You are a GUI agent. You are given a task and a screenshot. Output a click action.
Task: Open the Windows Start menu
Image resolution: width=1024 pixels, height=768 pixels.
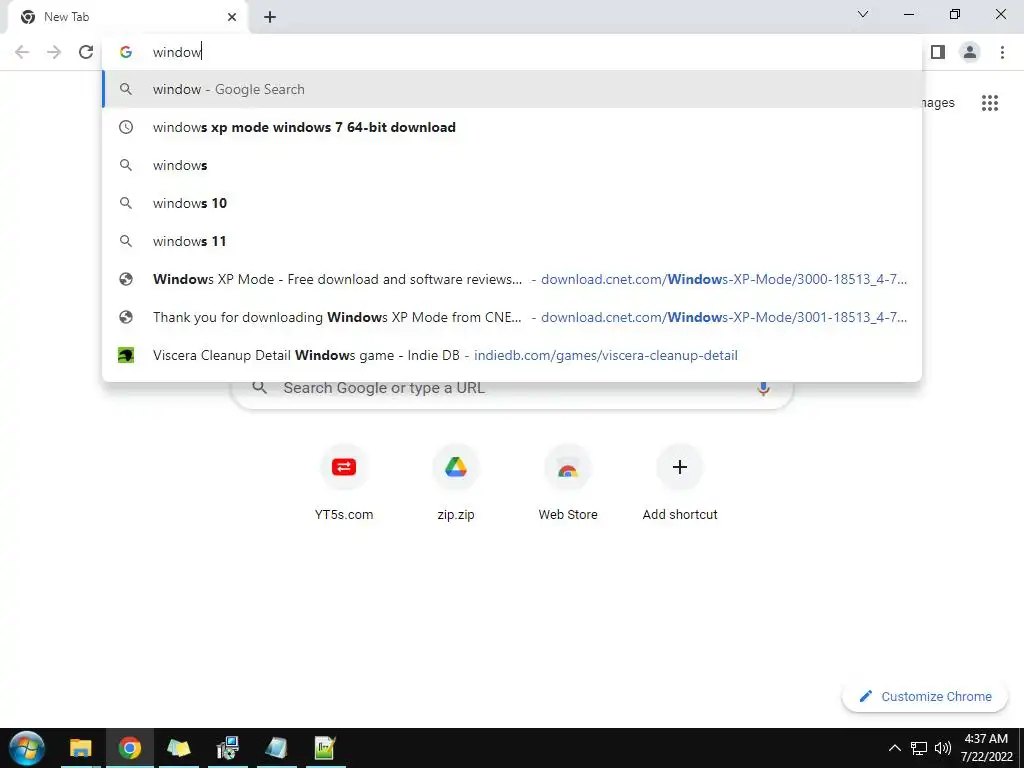(27, 748)
